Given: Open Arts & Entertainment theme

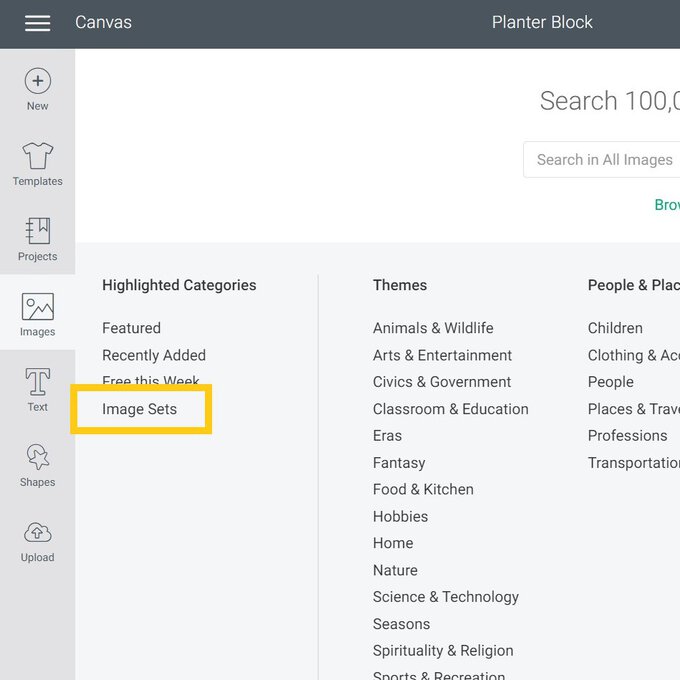Looking at the screenshot, I should (x=442, y=355).
